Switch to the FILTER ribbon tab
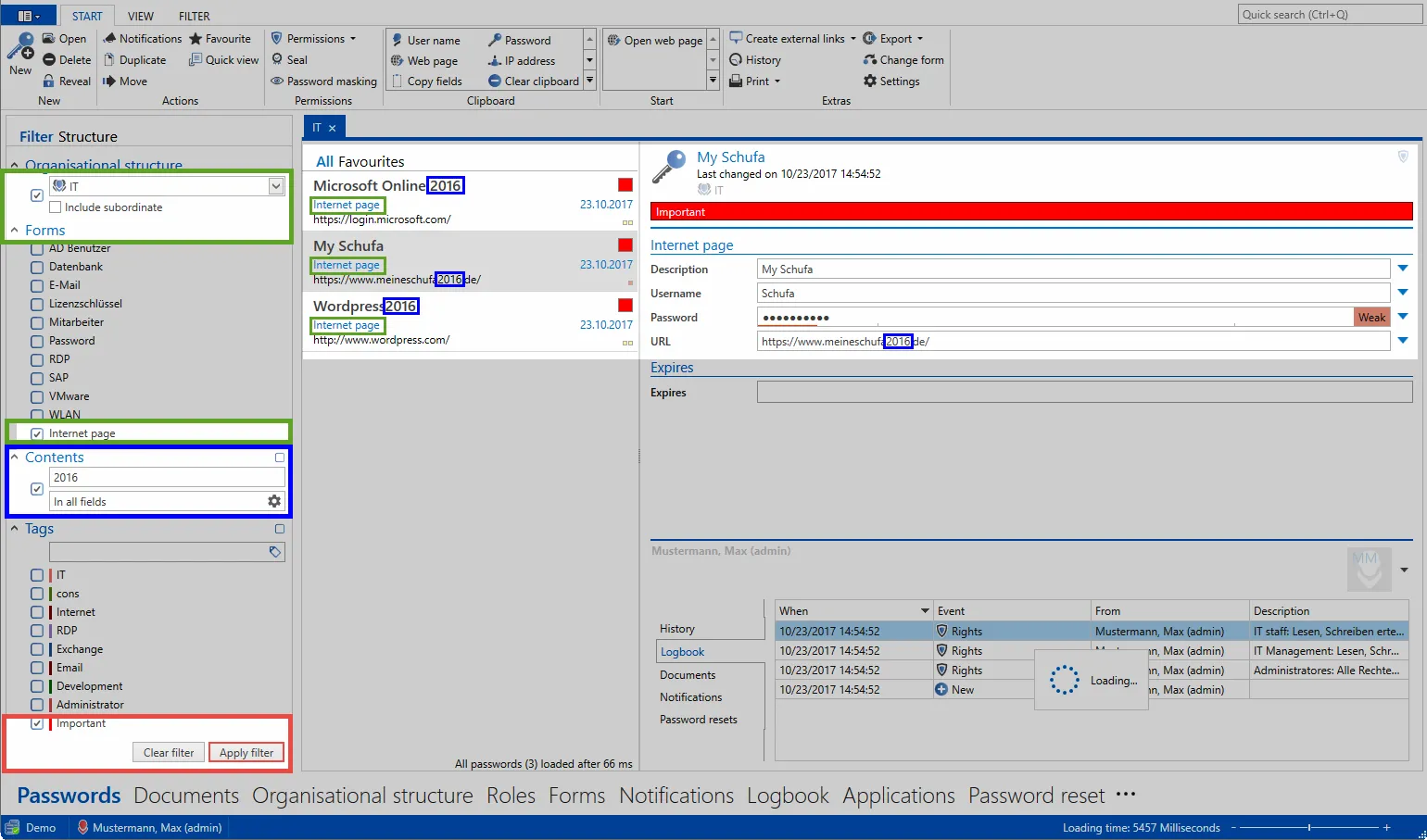Screen dimensions: 1427x840 coord(194,15)
